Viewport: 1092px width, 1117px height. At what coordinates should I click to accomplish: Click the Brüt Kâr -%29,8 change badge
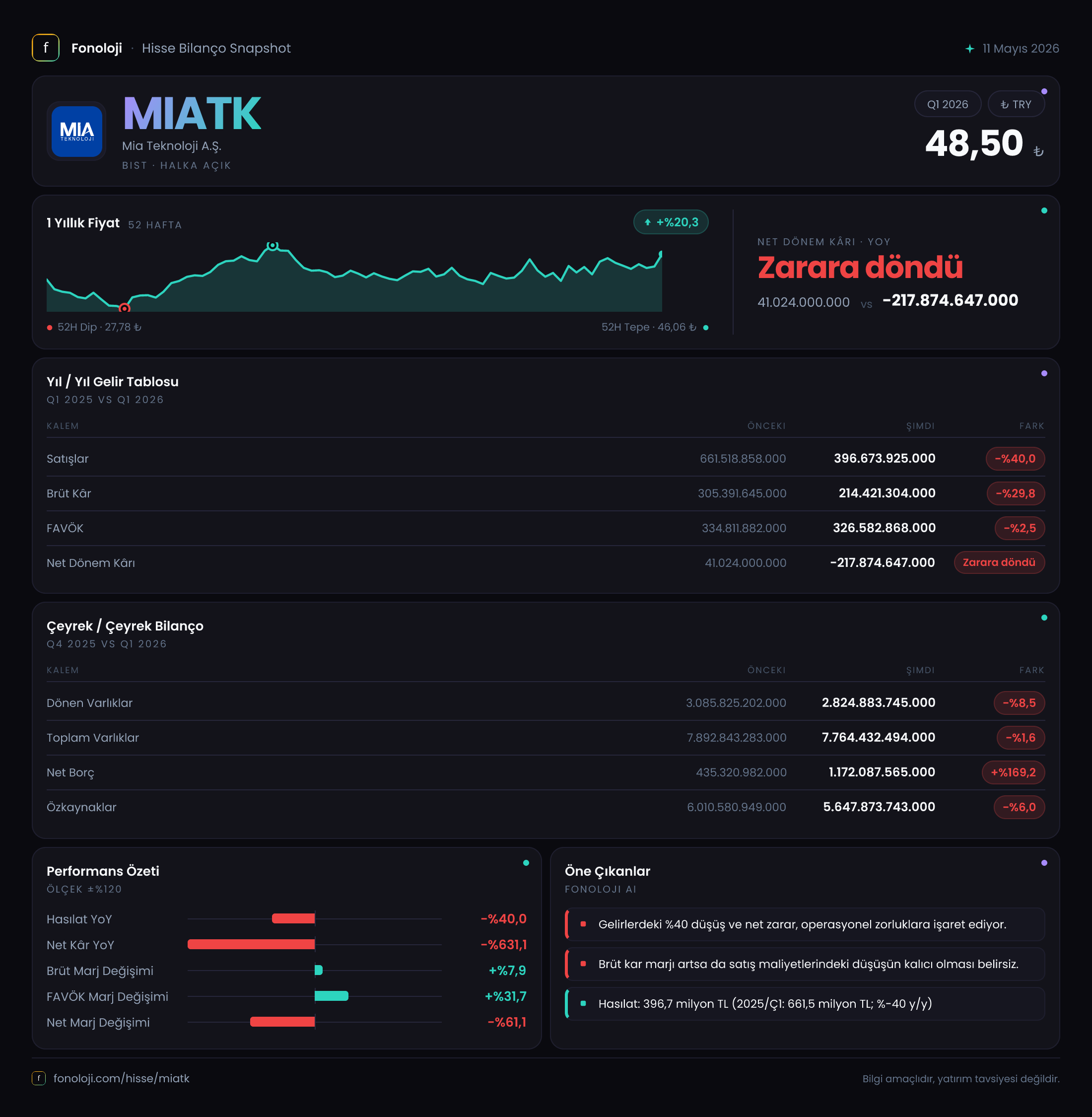(x=1016, y=493)
